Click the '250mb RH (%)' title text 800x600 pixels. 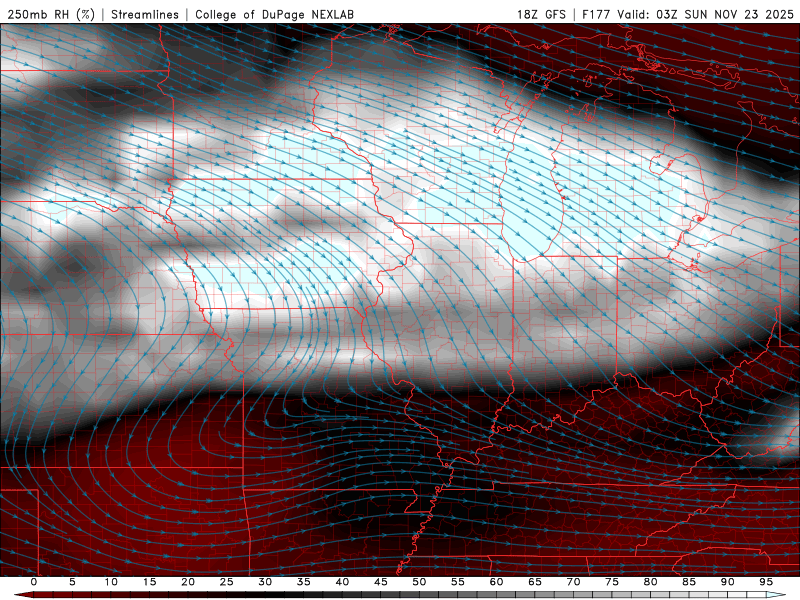[51, 14]
